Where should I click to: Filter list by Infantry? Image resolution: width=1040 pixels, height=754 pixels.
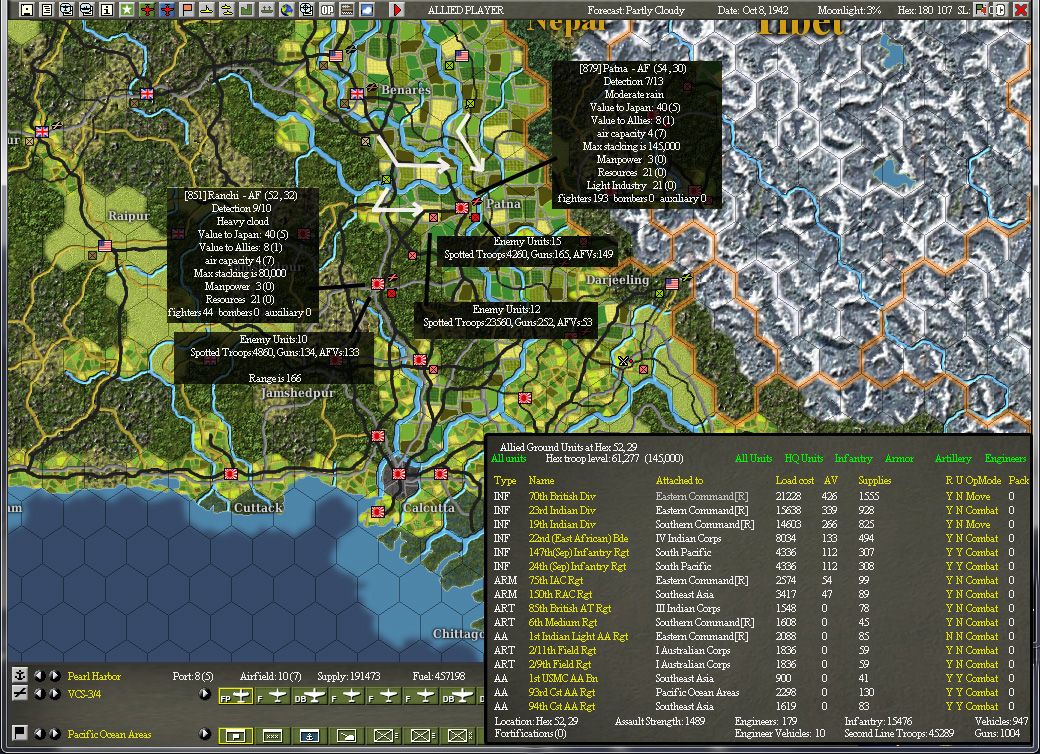853,458
